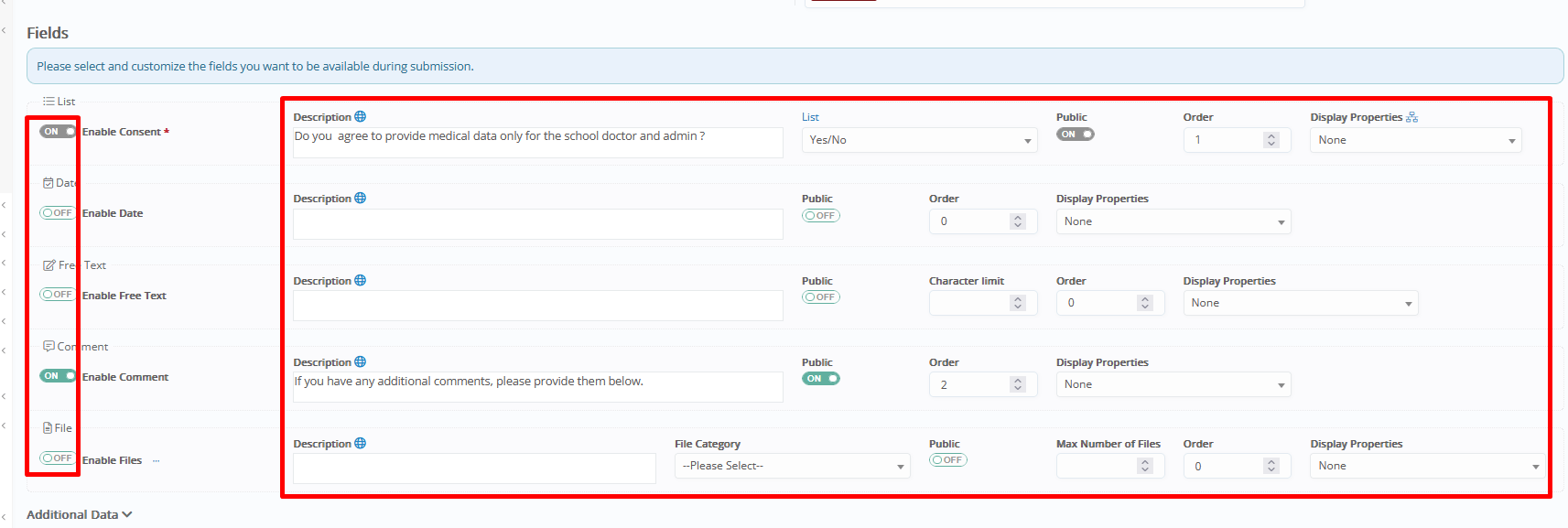The image size is (1568, 528).
Task: Click the globe icon beside Files Description
Action: [x=360, y=444]
